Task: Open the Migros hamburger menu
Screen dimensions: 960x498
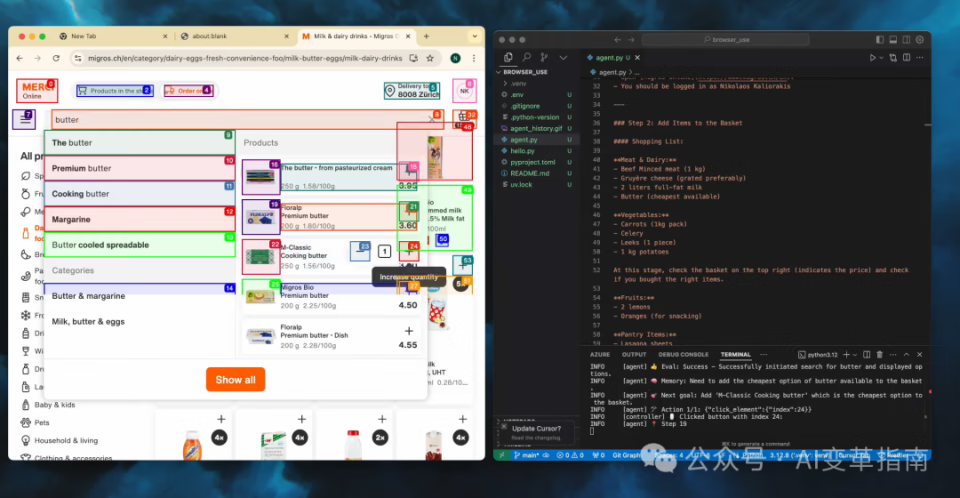Action: click(24, 119)
